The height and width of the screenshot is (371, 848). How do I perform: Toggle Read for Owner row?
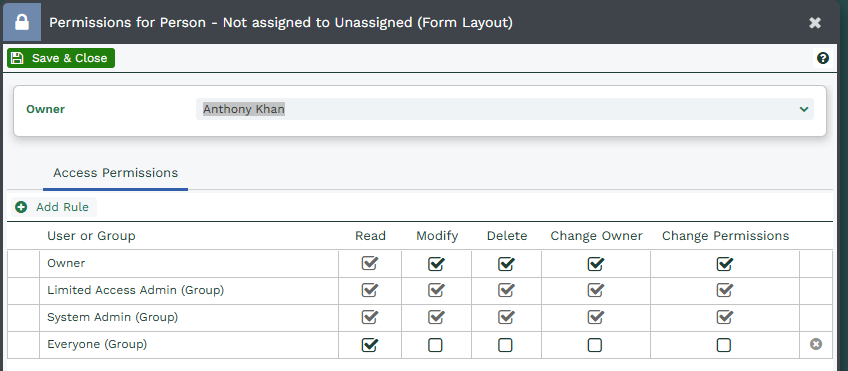tap(369, 263)
